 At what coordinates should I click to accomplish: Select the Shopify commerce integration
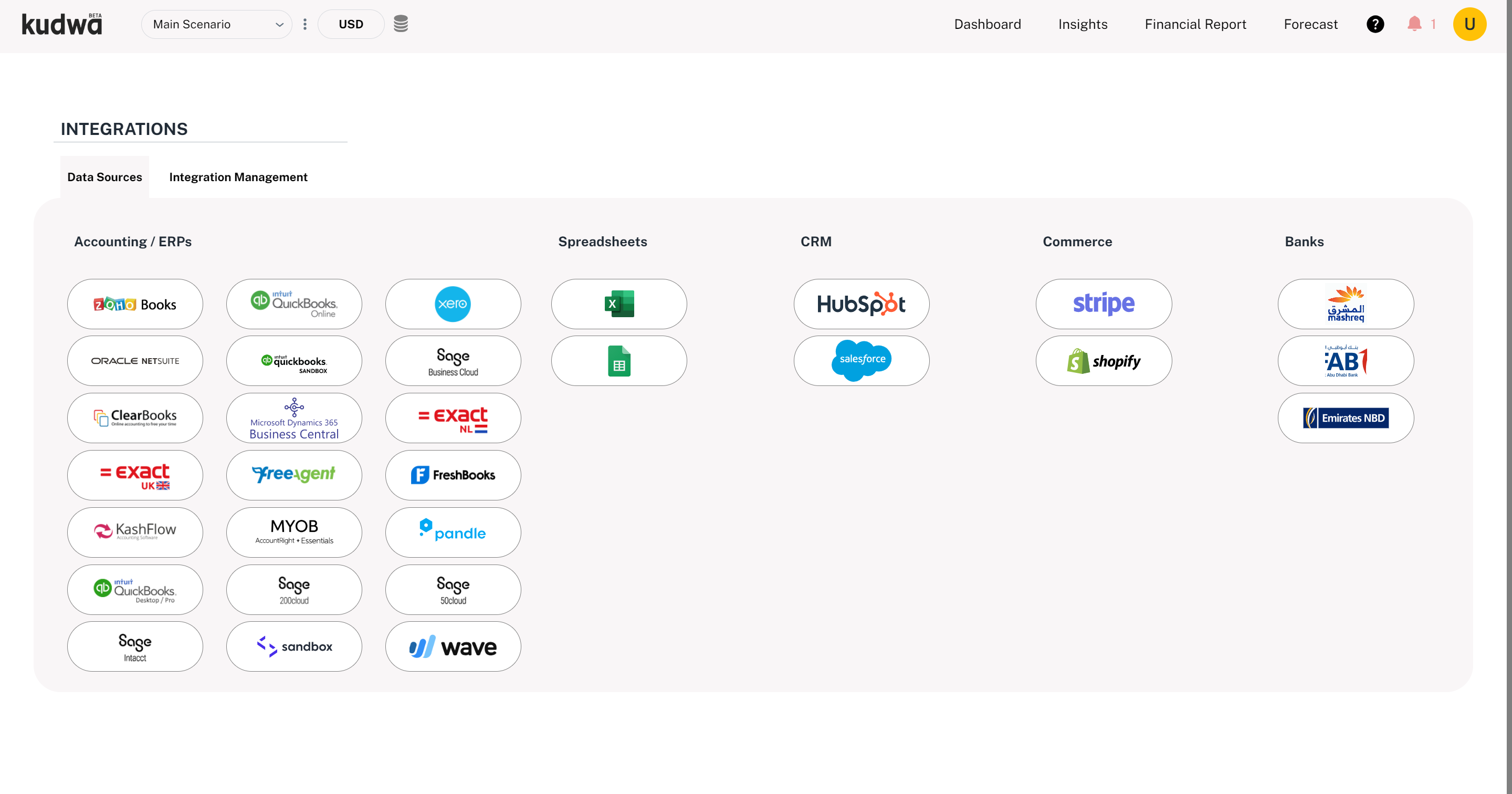1104,361
